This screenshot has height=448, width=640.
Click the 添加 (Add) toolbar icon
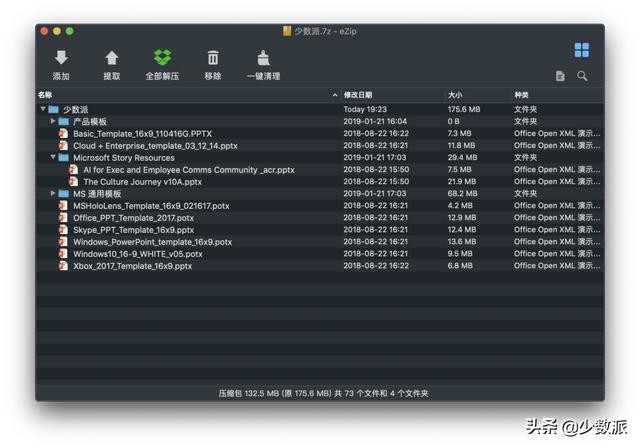(61, 58)
